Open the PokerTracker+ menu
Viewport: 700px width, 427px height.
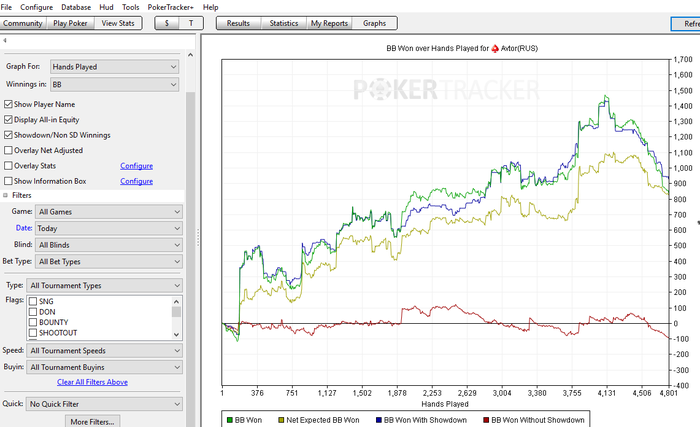171,7
